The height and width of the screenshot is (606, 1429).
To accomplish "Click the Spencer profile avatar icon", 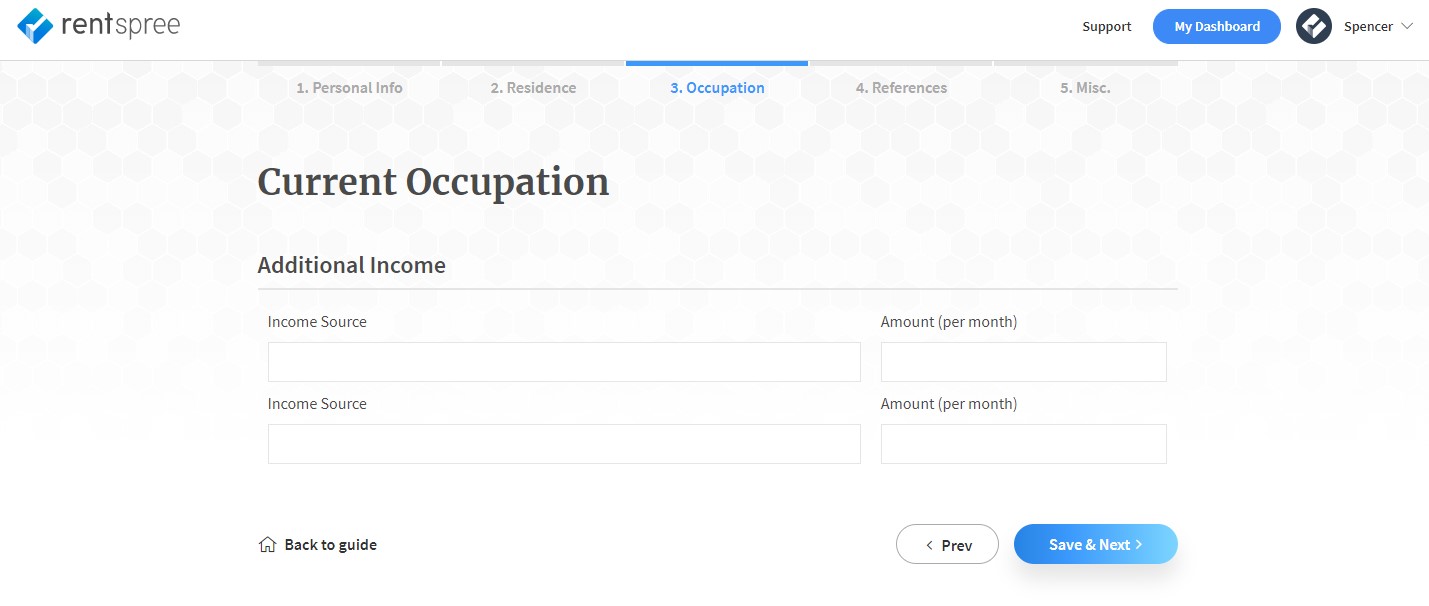I will tap(1314, 26).
